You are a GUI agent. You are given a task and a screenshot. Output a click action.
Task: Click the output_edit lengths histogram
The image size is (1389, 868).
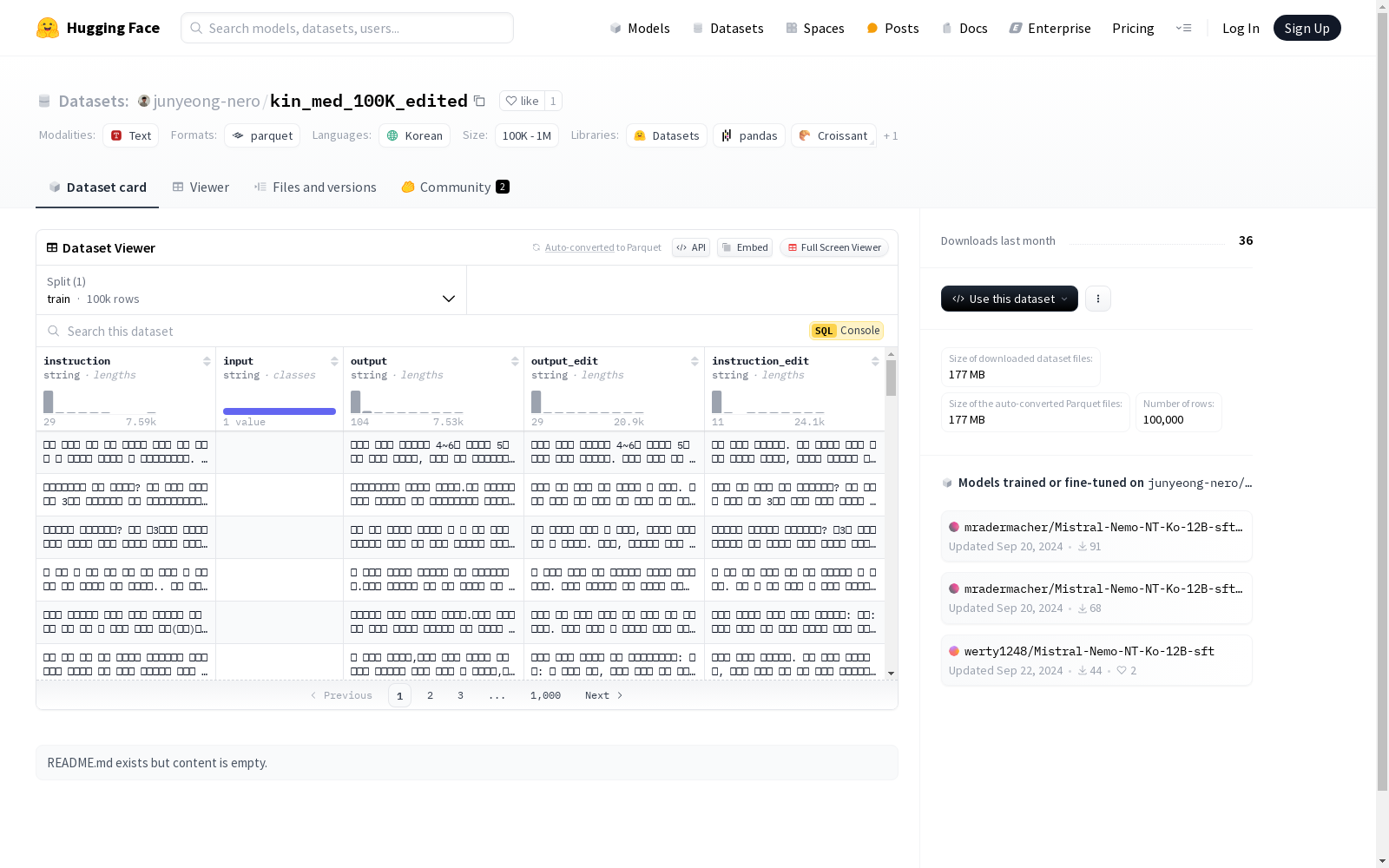(x=588, y=402)
